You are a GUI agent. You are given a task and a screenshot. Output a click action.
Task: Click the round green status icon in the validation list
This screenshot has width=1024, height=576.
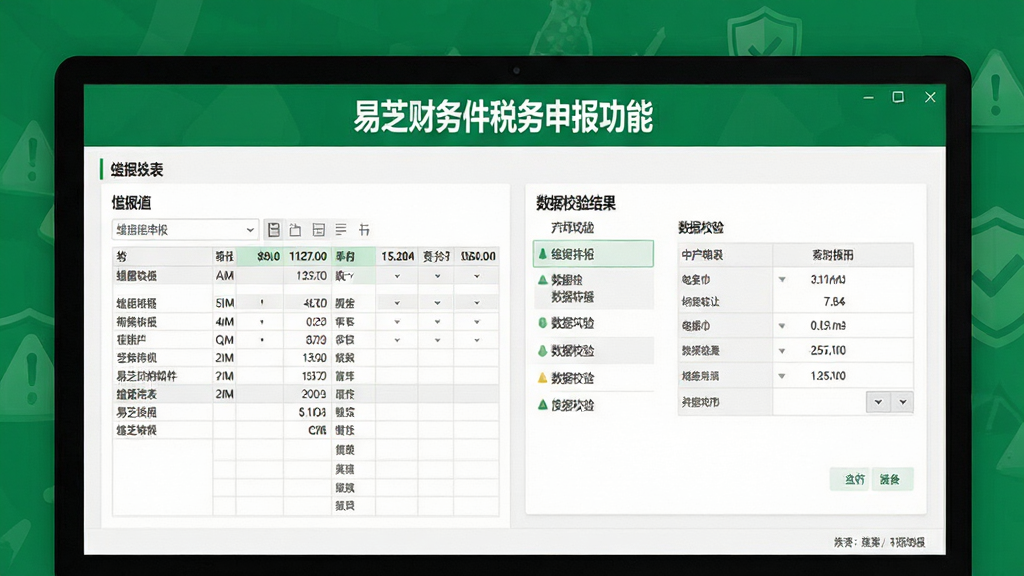(x=542, y=323)
